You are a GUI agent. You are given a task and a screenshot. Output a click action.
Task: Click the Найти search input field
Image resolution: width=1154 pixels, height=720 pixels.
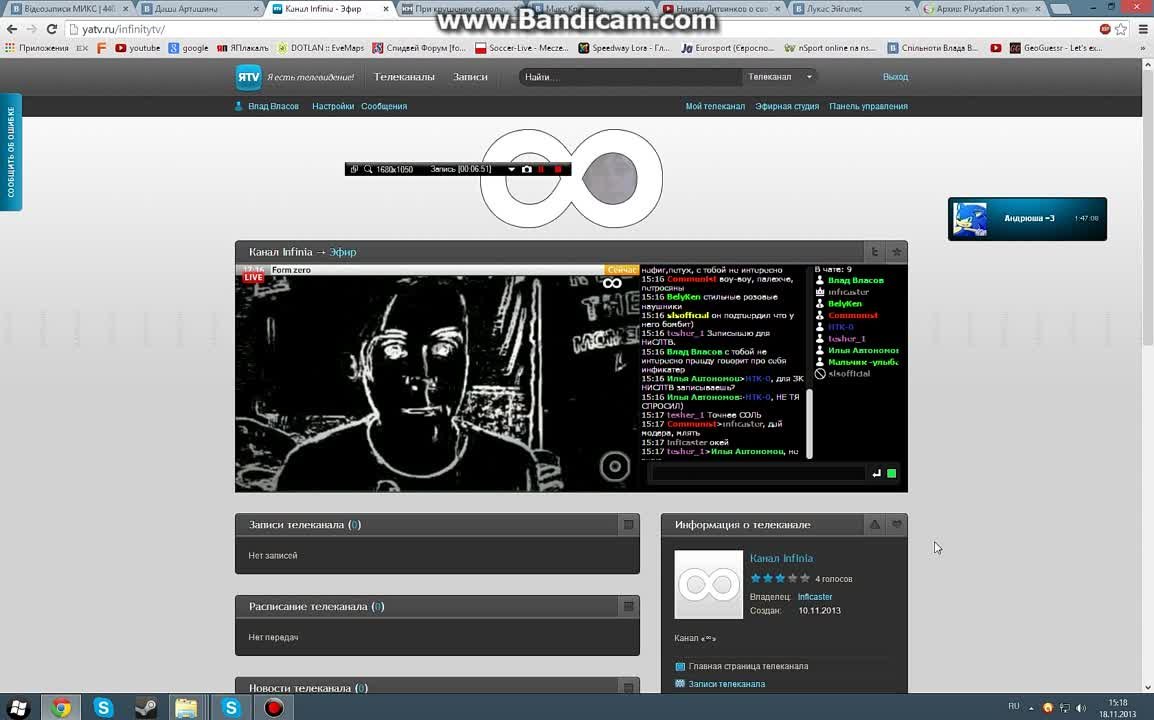click(x=630, y=77)
